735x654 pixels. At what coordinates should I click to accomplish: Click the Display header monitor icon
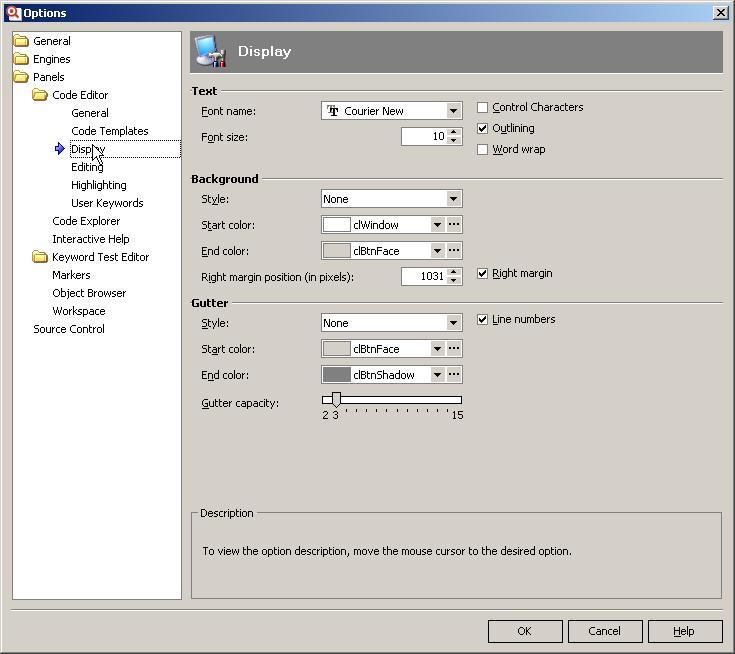[210, 51]
